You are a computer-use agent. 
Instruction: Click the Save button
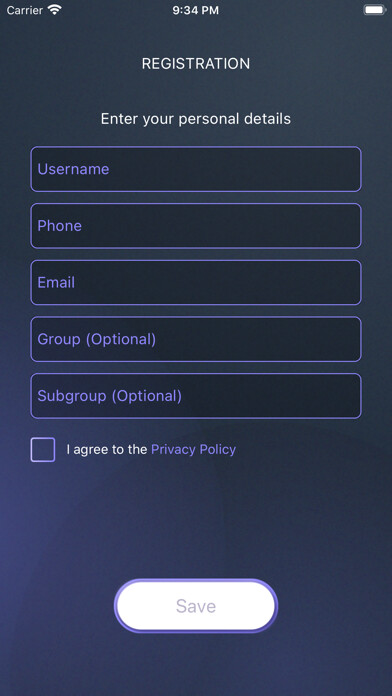pos(196,606)
